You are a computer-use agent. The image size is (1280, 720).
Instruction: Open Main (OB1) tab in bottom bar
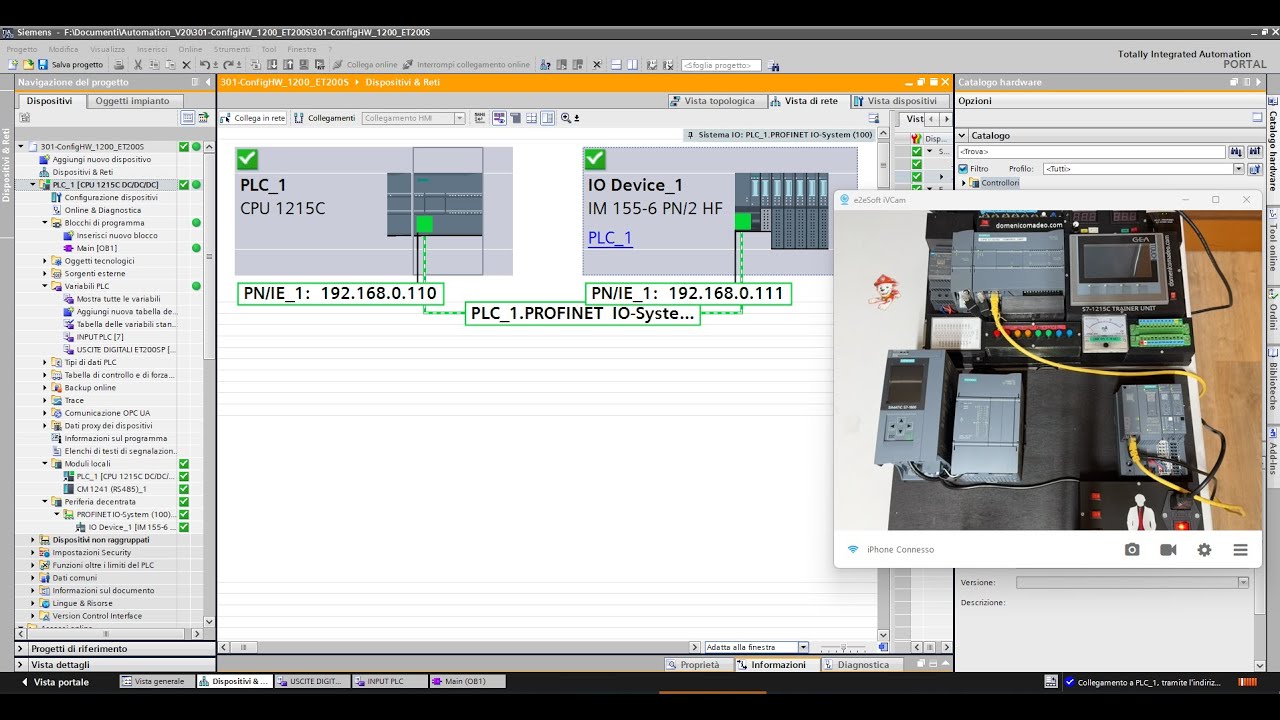tap(466, 681)
